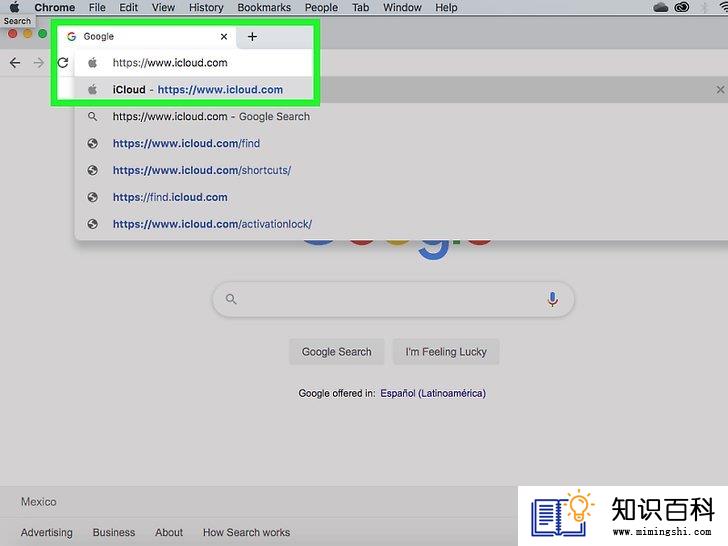Remove the iCloud suggestion with X
The image size is (728, 546).
pos(720,90)
